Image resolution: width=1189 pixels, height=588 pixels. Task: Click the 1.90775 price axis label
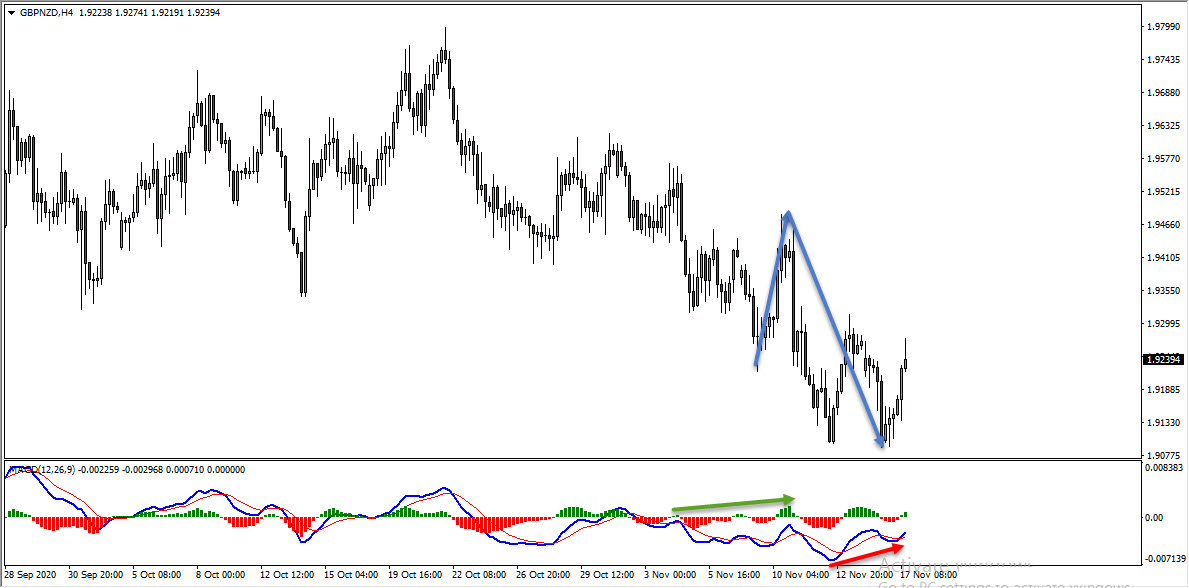click(x=1162, y=455)
